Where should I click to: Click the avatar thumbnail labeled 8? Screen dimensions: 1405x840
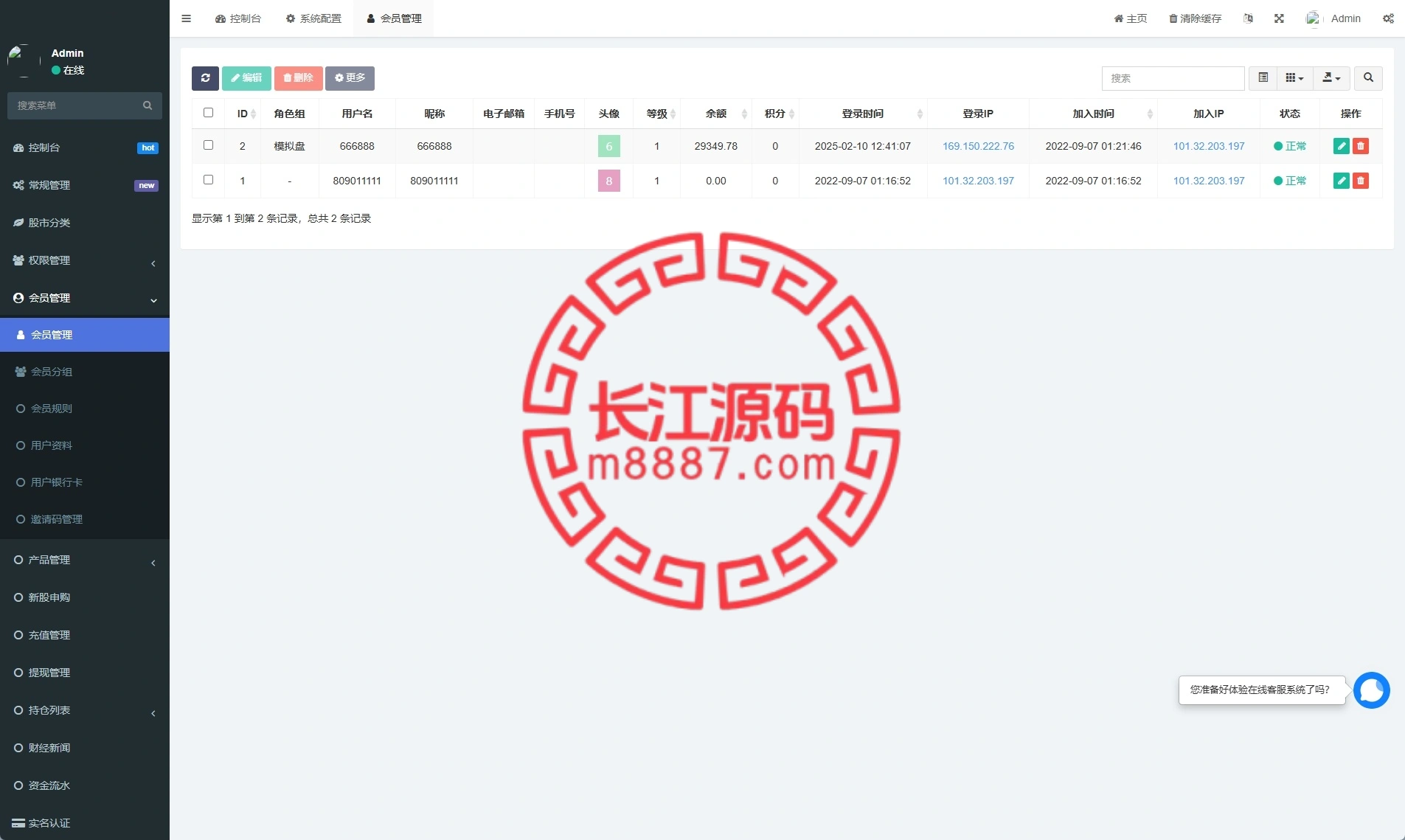(x=609, y=181)
